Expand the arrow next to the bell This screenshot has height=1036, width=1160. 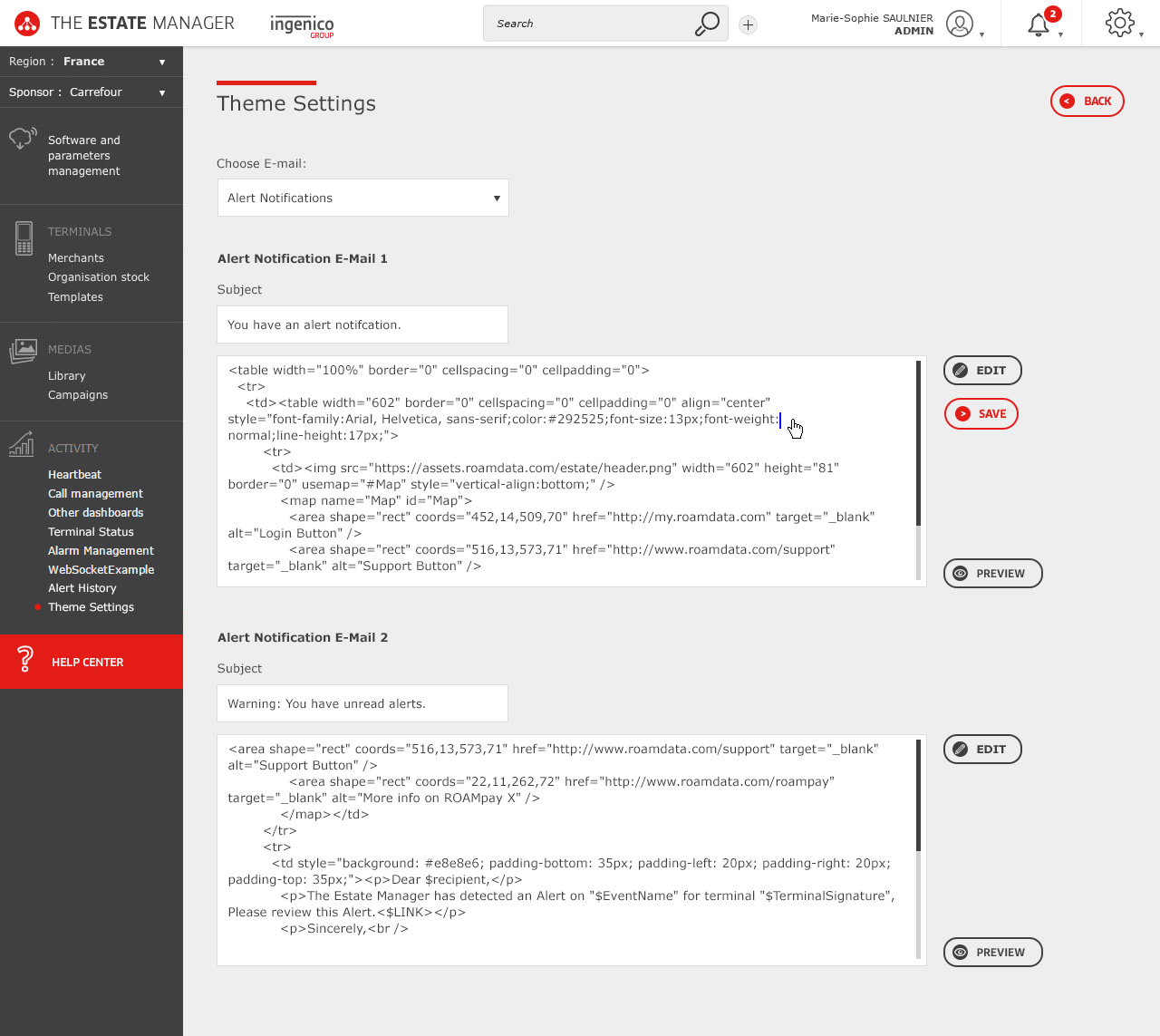[1060, 34]
